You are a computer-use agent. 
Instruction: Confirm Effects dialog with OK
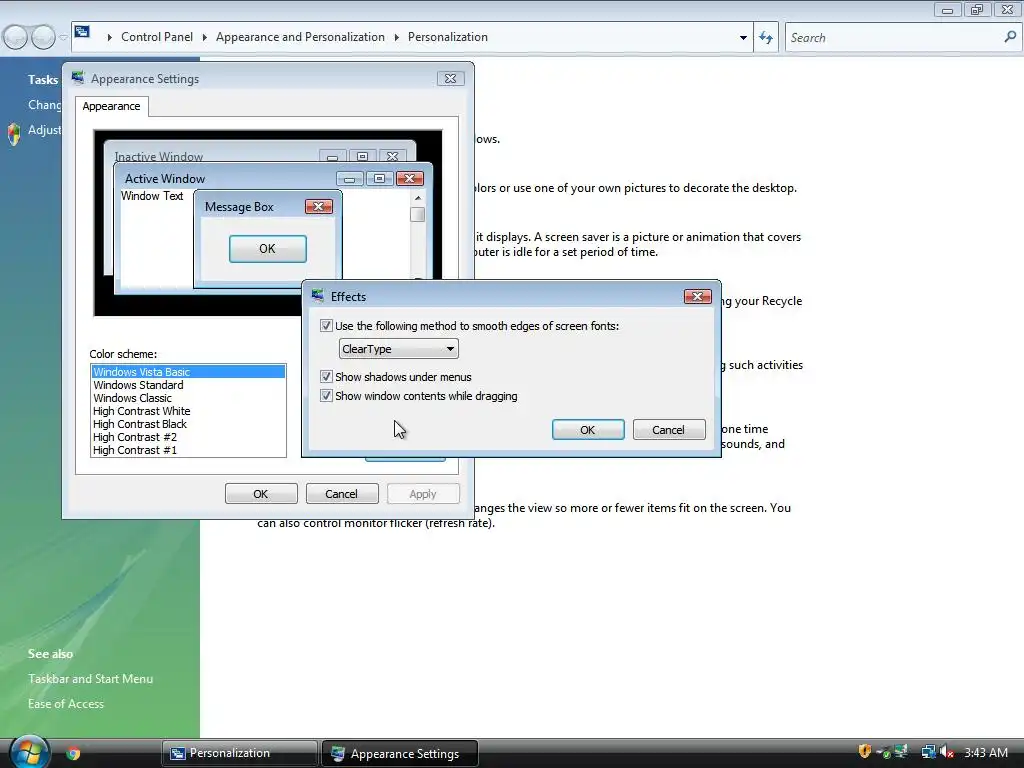click(588, 430)
